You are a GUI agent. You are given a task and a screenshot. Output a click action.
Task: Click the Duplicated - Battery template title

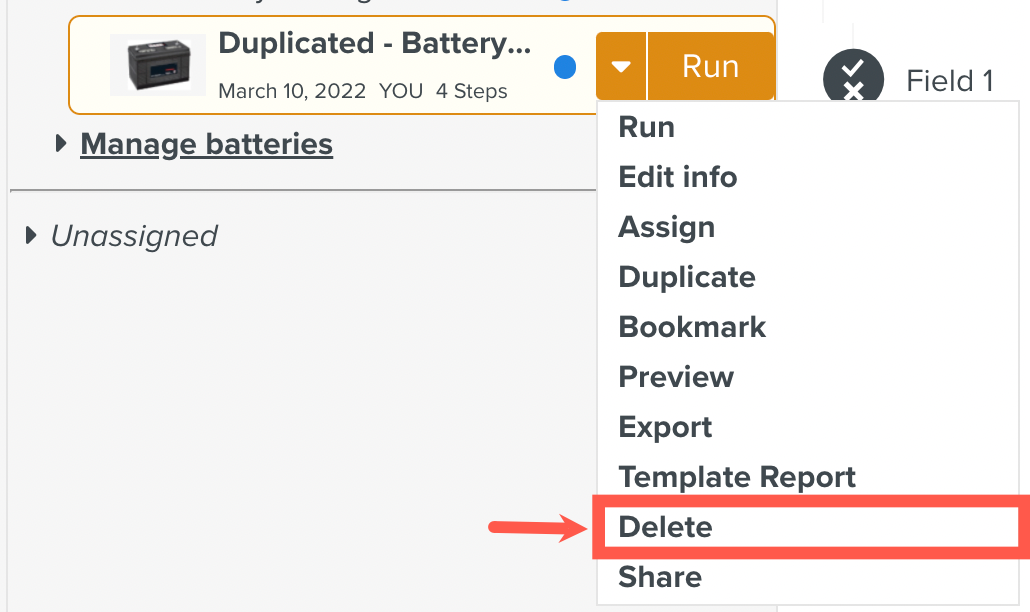pyautogui.click(x=374, y=44)
